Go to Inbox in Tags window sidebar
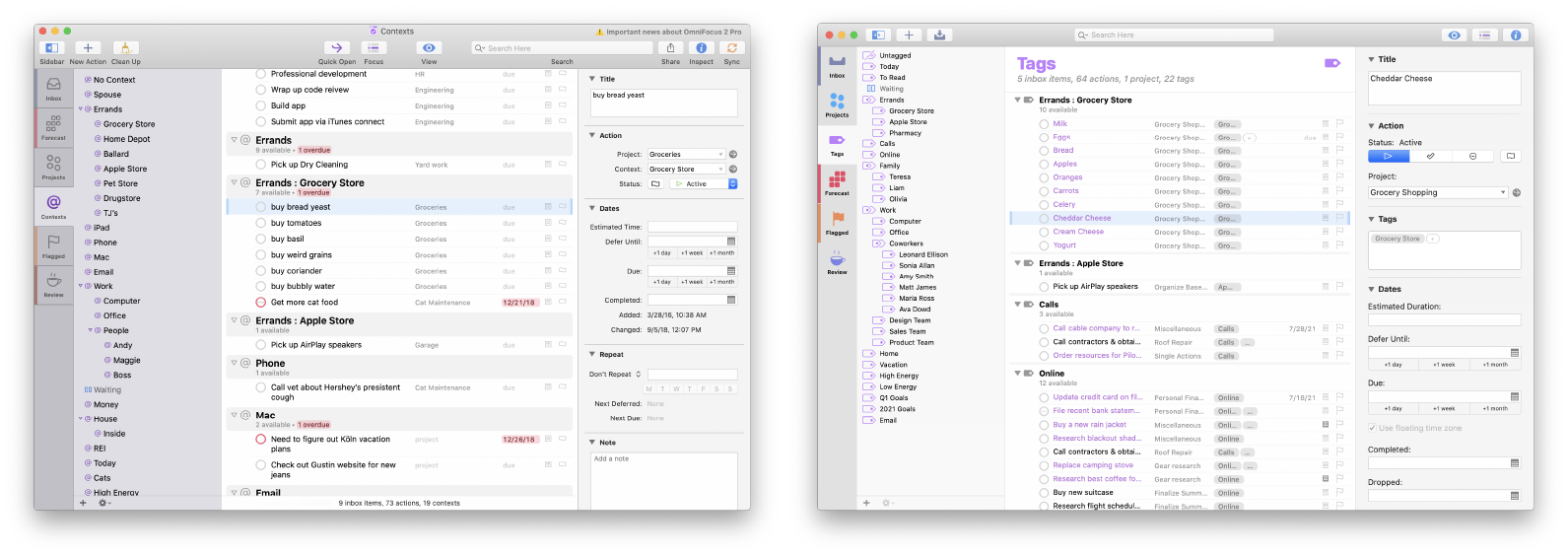 click(837, 65)
